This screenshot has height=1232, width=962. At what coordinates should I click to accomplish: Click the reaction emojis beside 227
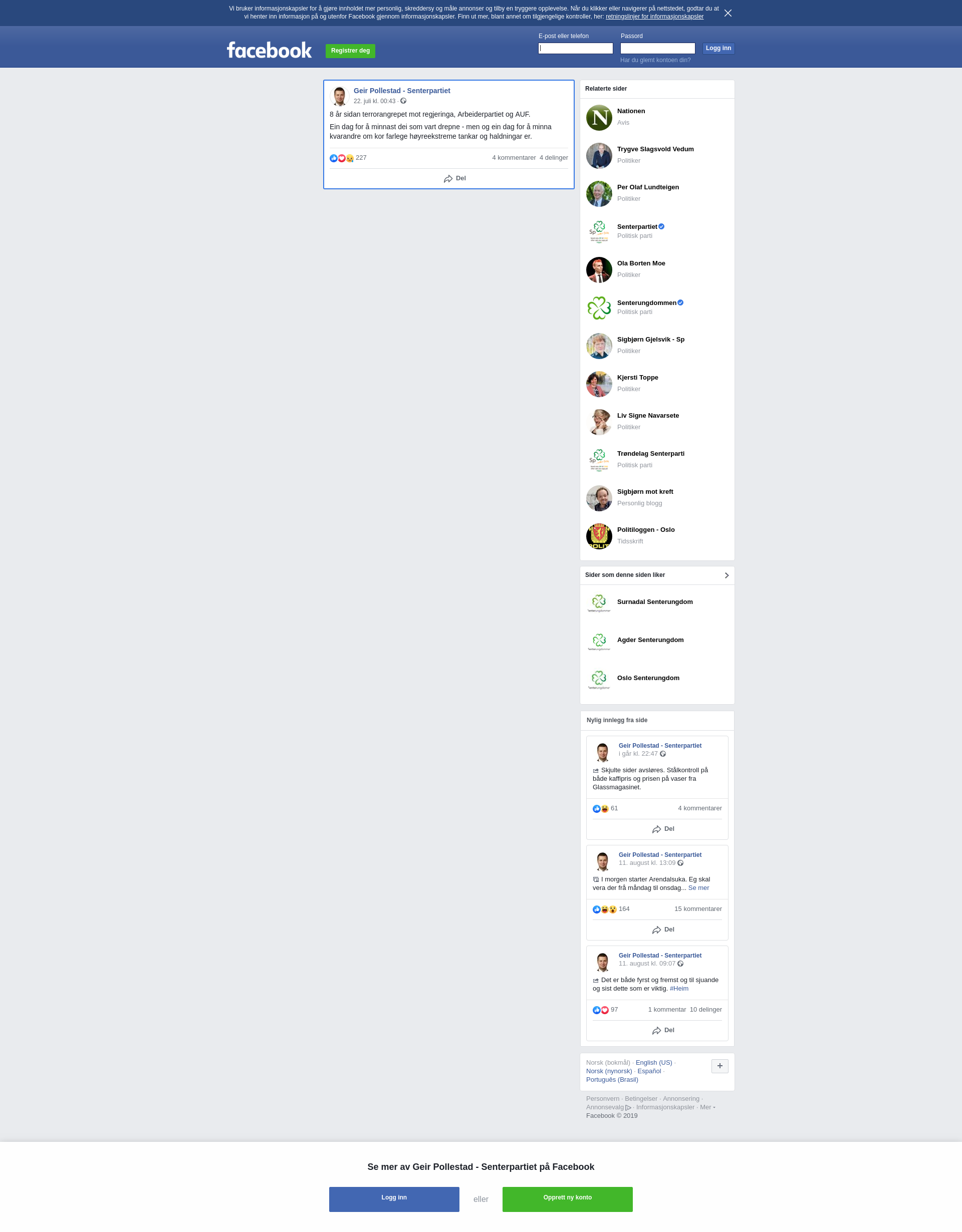click(x=341, y=158)
